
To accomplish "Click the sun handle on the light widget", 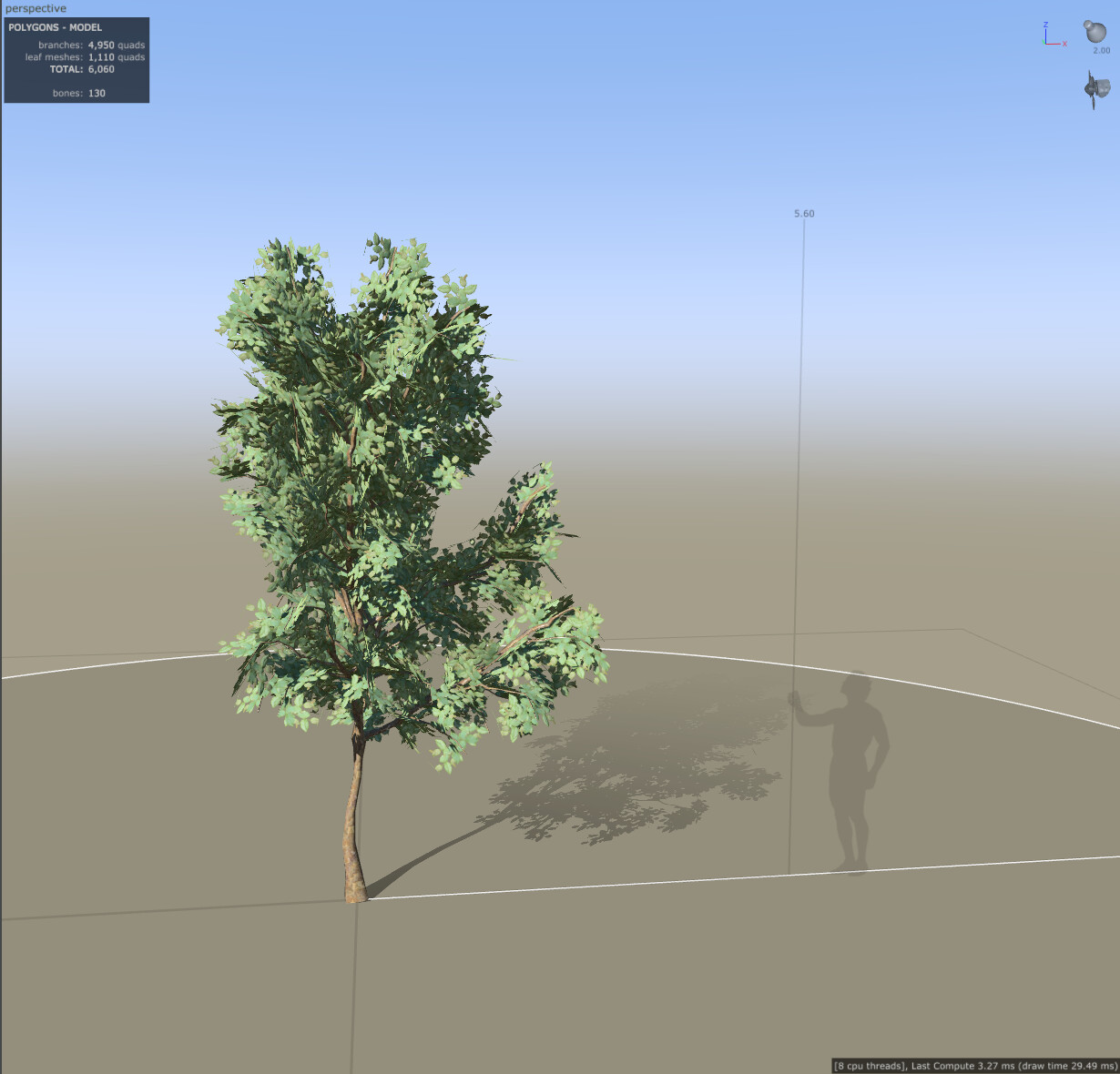I will click(x=1087, y=24).
